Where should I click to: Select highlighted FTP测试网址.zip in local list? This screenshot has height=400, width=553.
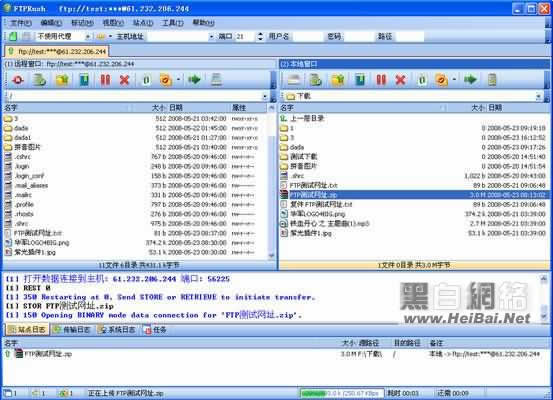414,195
